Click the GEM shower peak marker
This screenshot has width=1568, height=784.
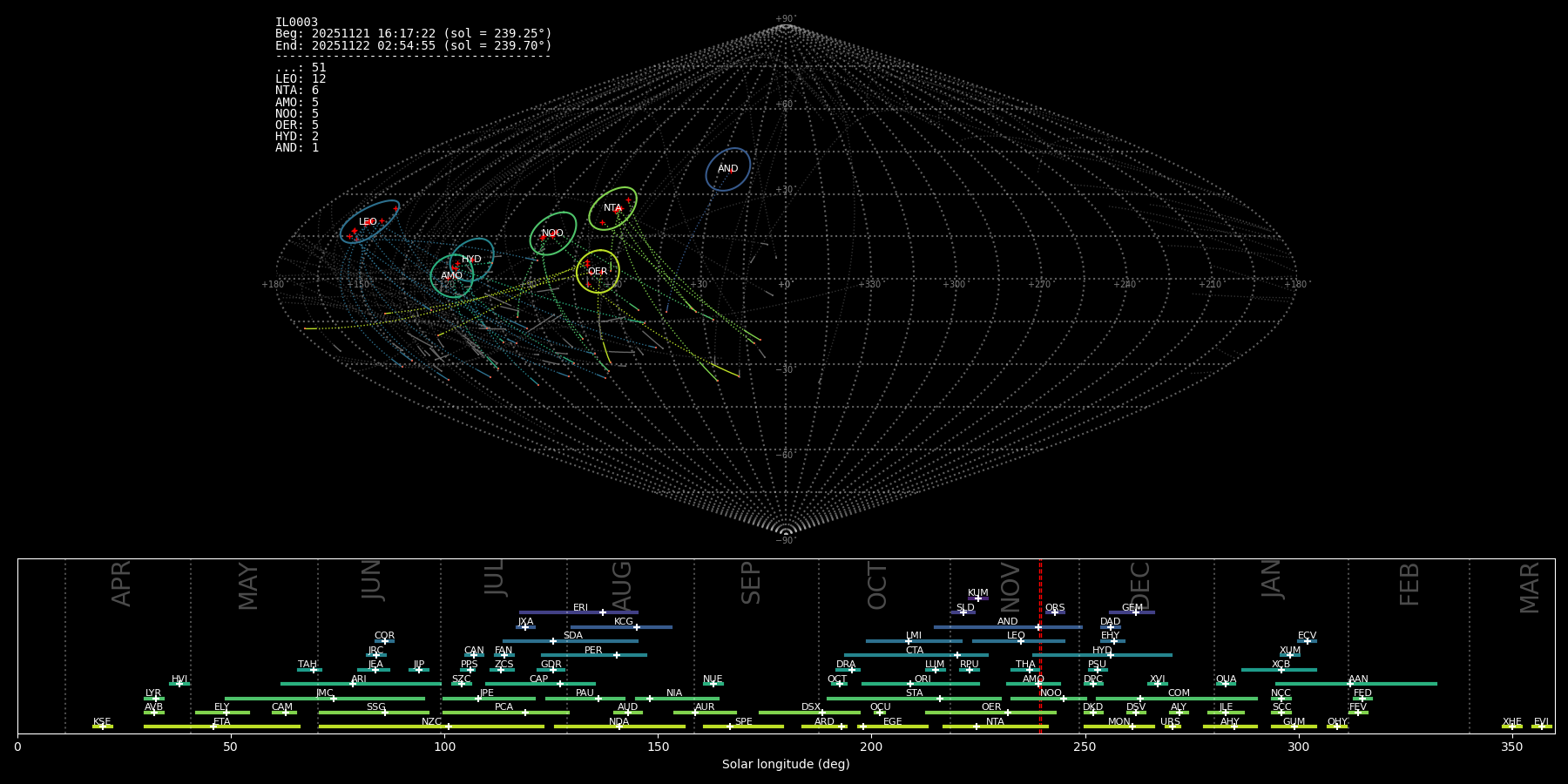(x=1136, y=612)
